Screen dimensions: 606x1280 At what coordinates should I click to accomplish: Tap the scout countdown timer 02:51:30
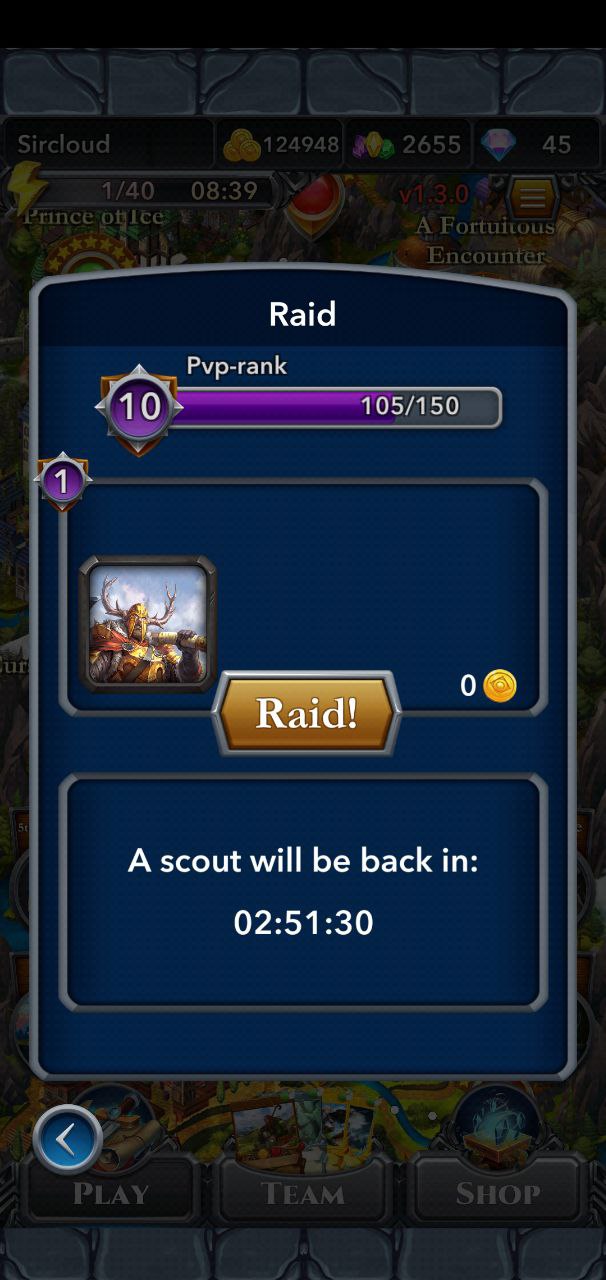(304, 922)
